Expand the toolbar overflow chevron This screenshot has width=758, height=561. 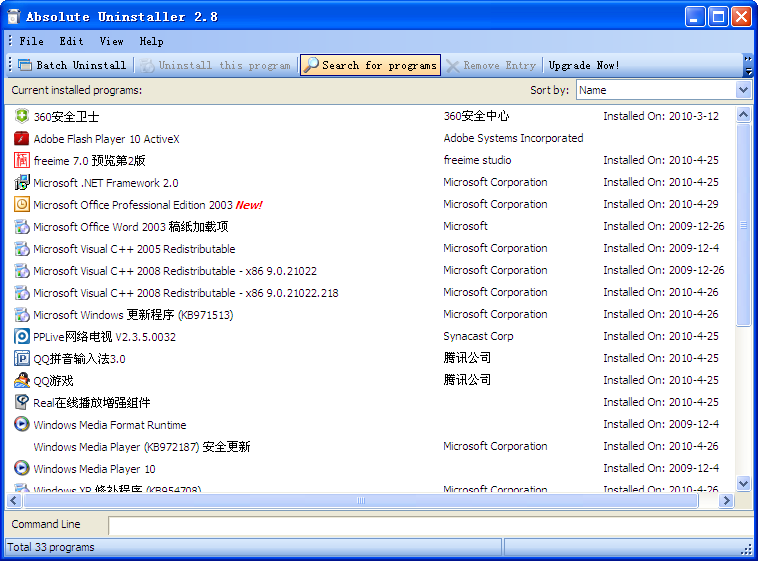748,66
